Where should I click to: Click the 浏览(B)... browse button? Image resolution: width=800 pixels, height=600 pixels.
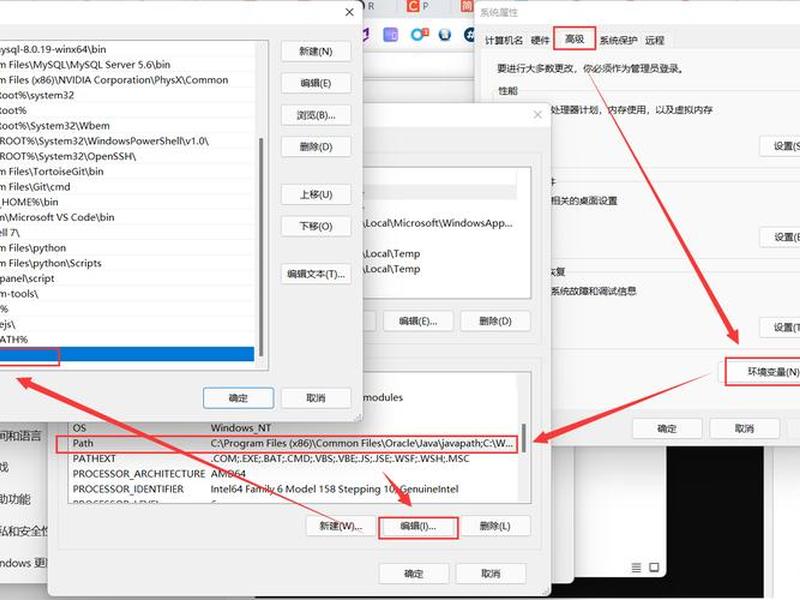(316, 115)
